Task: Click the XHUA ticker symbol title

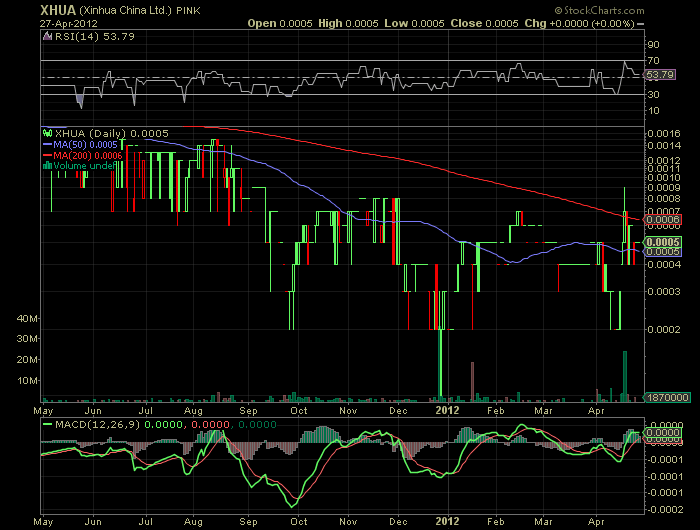Action: [58, 10]
